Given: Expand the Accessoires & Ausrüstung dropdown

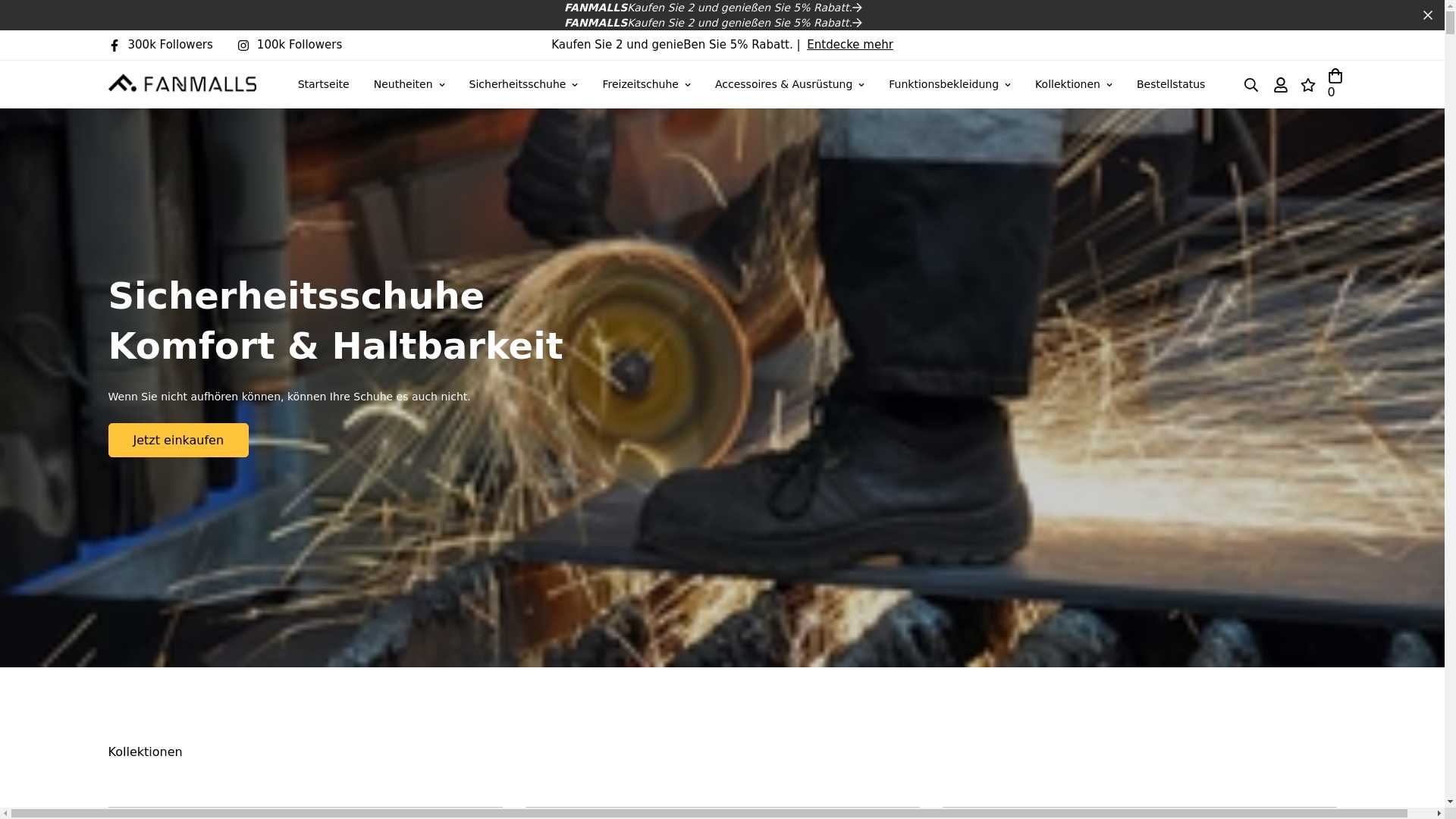Looking at the screenshot, I should (x=789, y=84).
